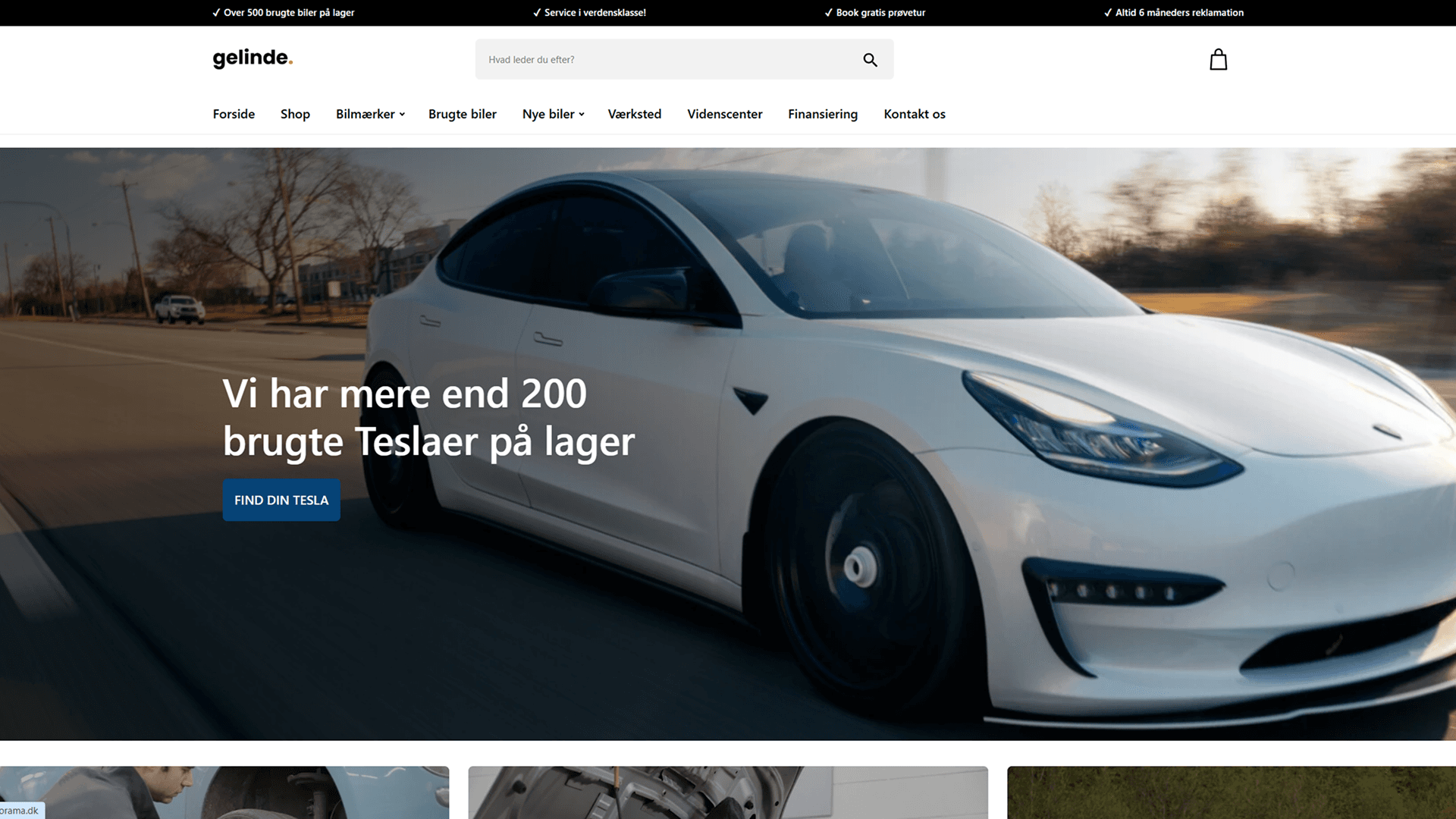The height and width of the screenshot is (819, 1456).
Task: Click Service i verdensklasse in the top bar
Action: pos(591,12)
